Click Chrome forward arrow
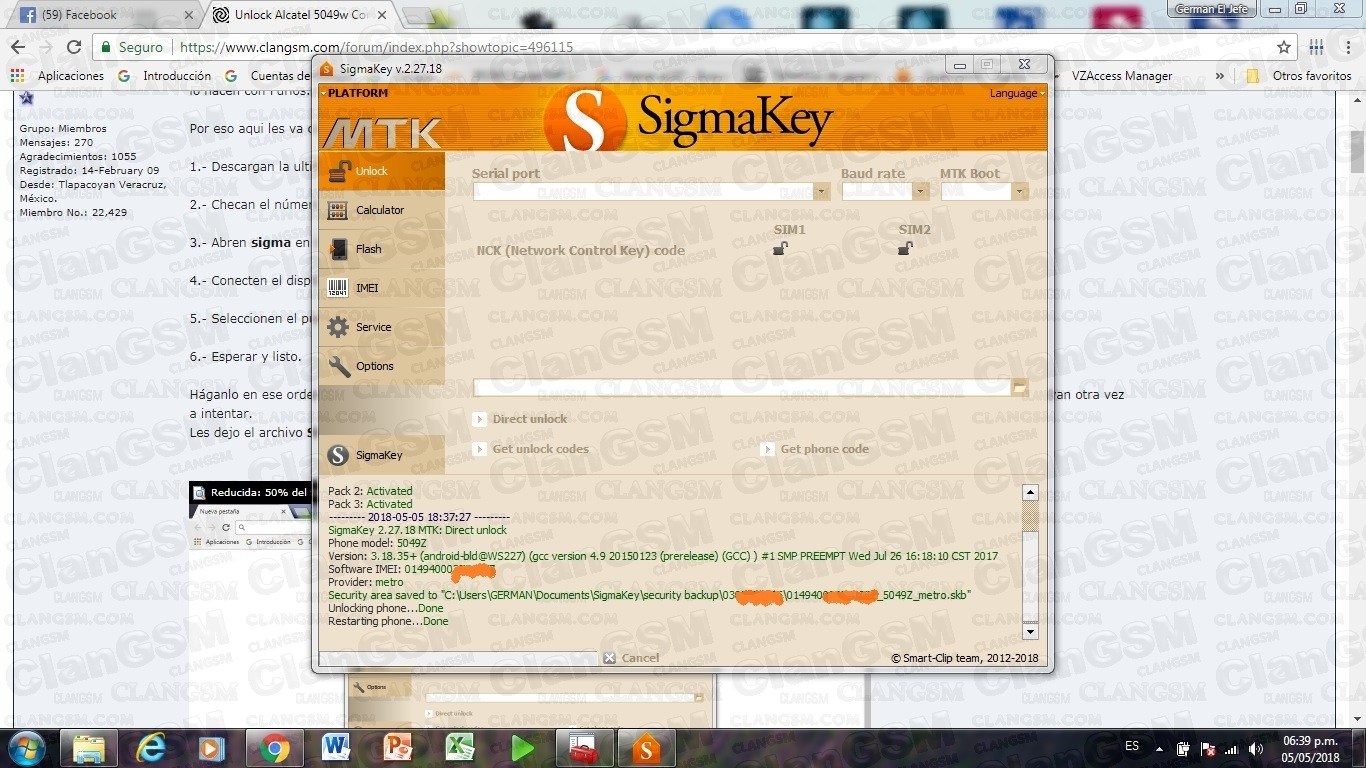The height and width of the screenshot is (768, 1366). [46, 47]
